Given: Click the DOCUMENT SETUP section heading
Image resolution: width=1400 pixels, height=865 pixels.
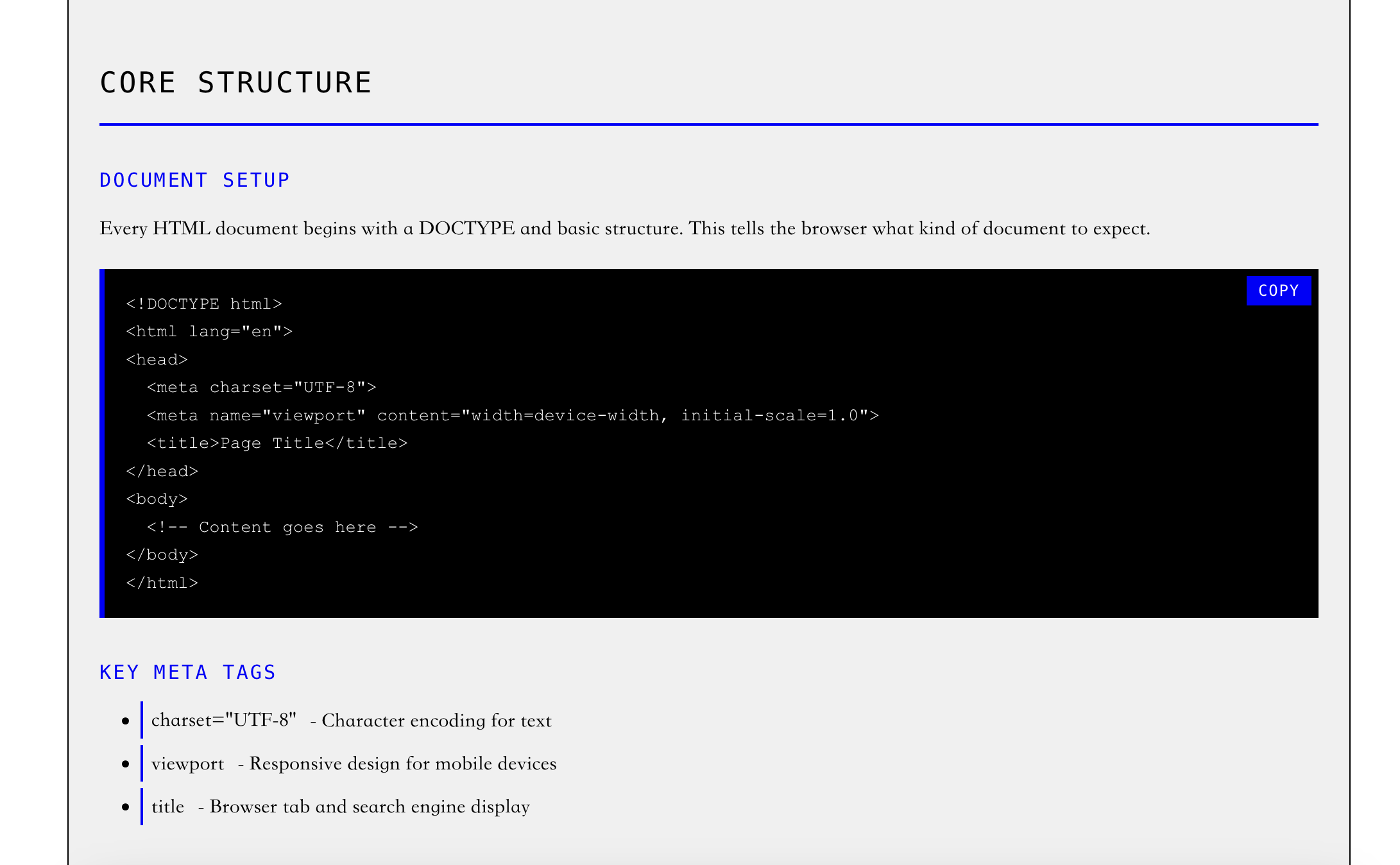Looking at the screenshot, I should [x=194, y=180].
